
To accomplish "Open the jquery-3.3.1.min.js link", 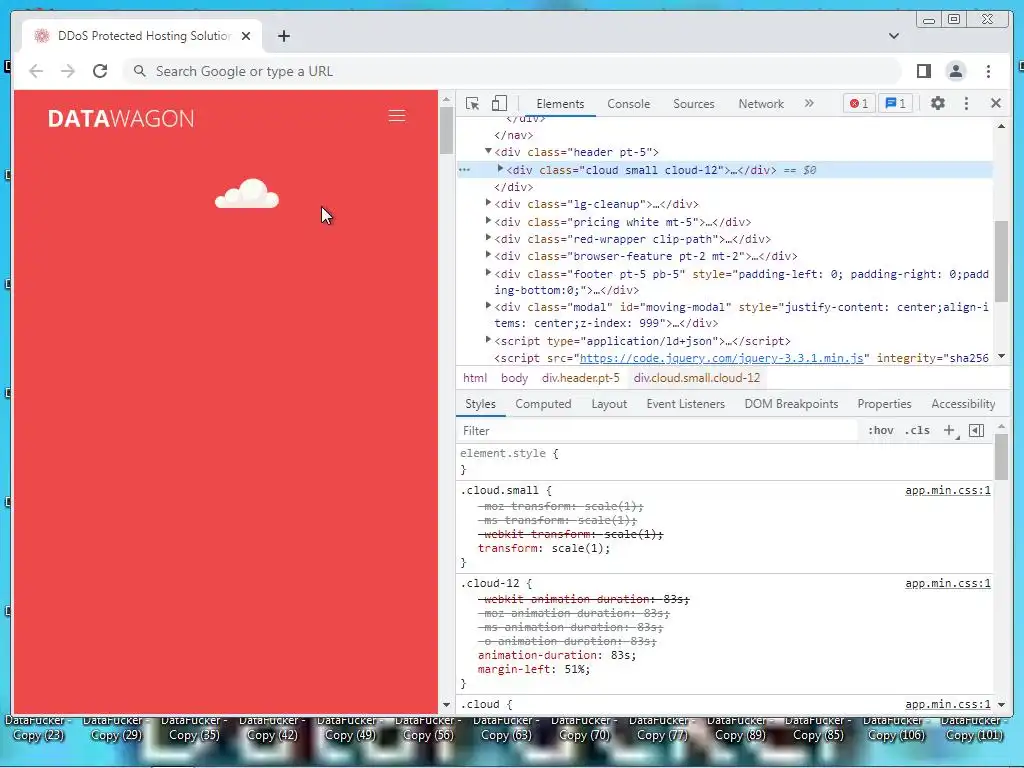I will [x=721, y=358].
